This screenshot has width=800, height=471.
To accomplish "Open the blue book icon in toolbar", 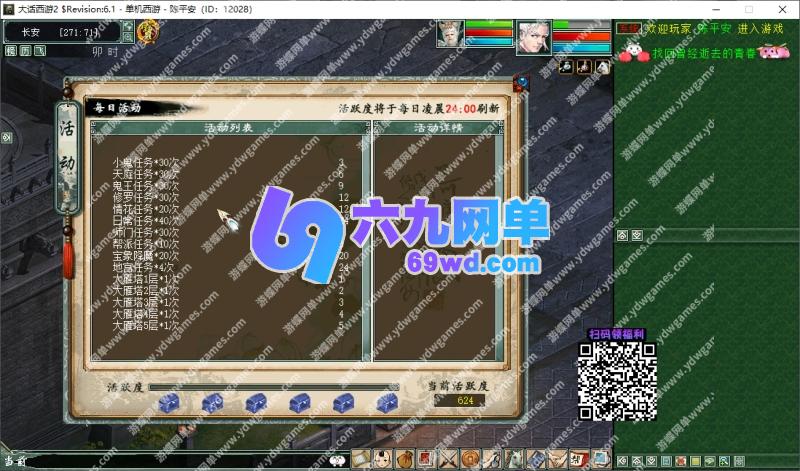I will coord(536,460).
